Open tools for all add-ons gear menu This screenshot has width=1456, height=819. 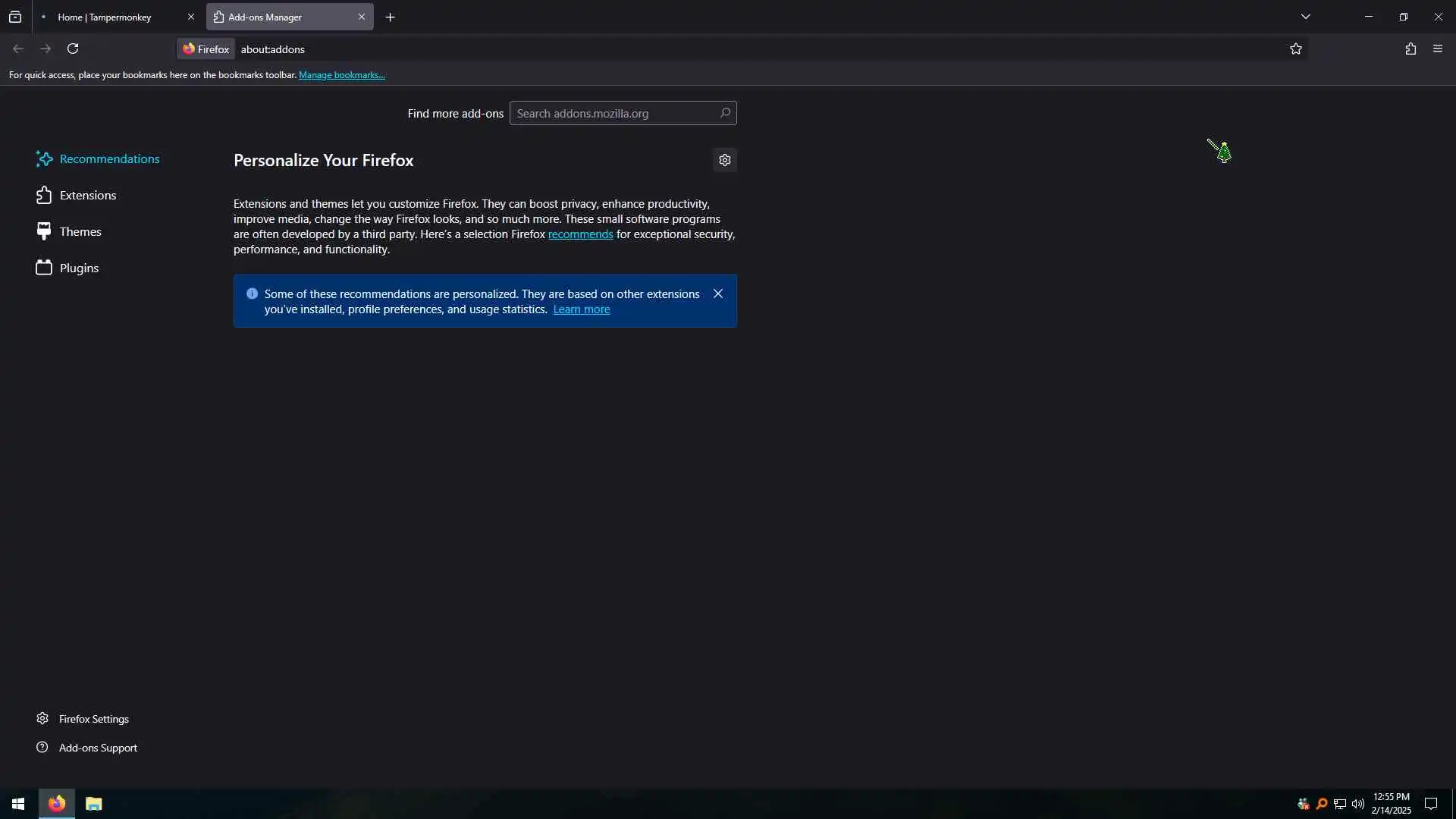724,160
